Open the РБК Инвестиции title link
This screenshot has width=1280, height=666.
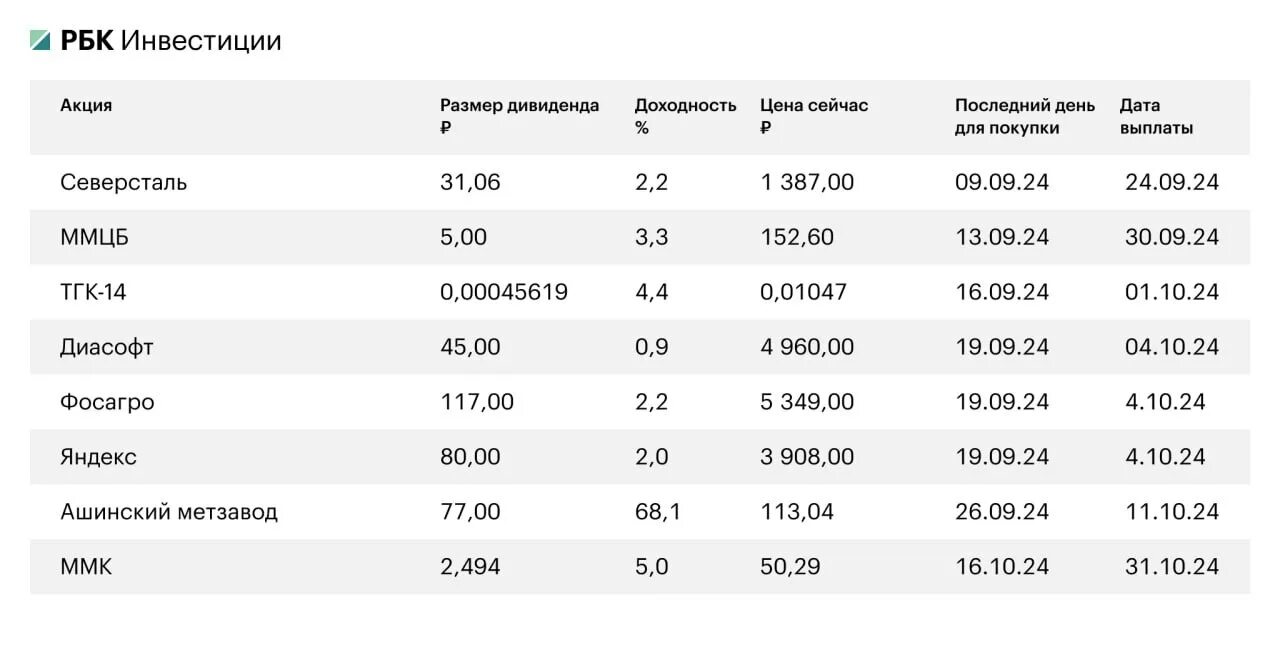pos(171,41)
